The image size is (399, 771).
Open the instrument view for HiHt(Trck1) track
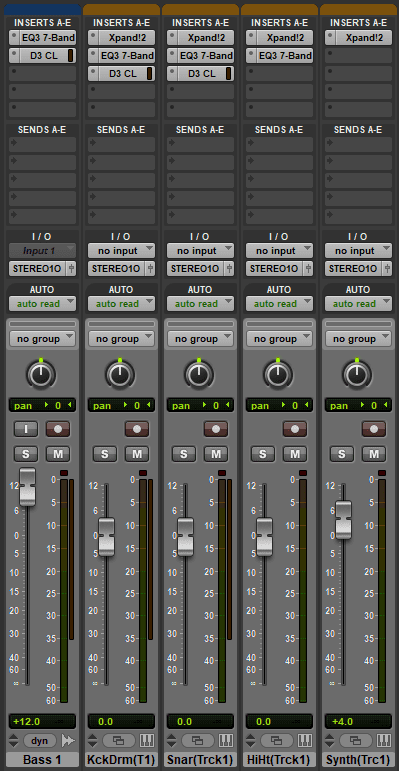pos(306,740)
